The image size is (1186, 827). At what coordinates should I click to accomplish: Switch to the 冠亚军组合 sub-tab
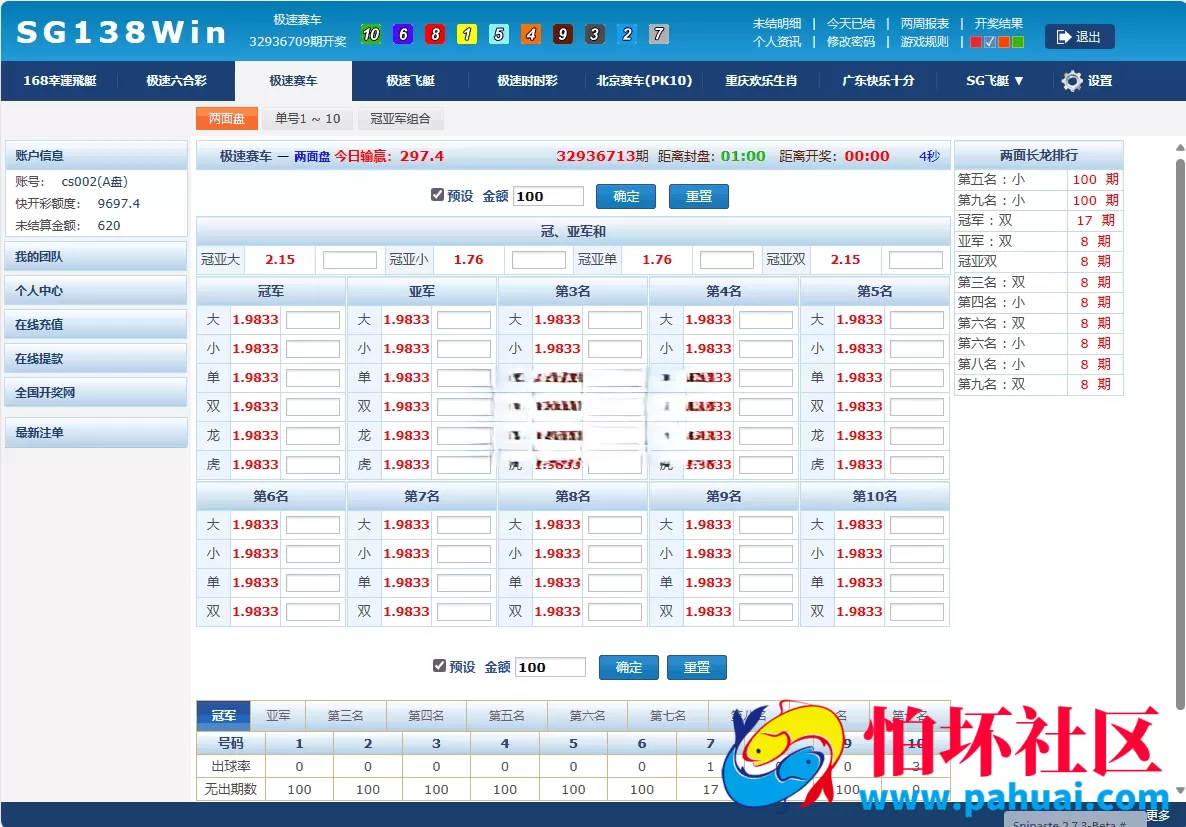point(400,119)
